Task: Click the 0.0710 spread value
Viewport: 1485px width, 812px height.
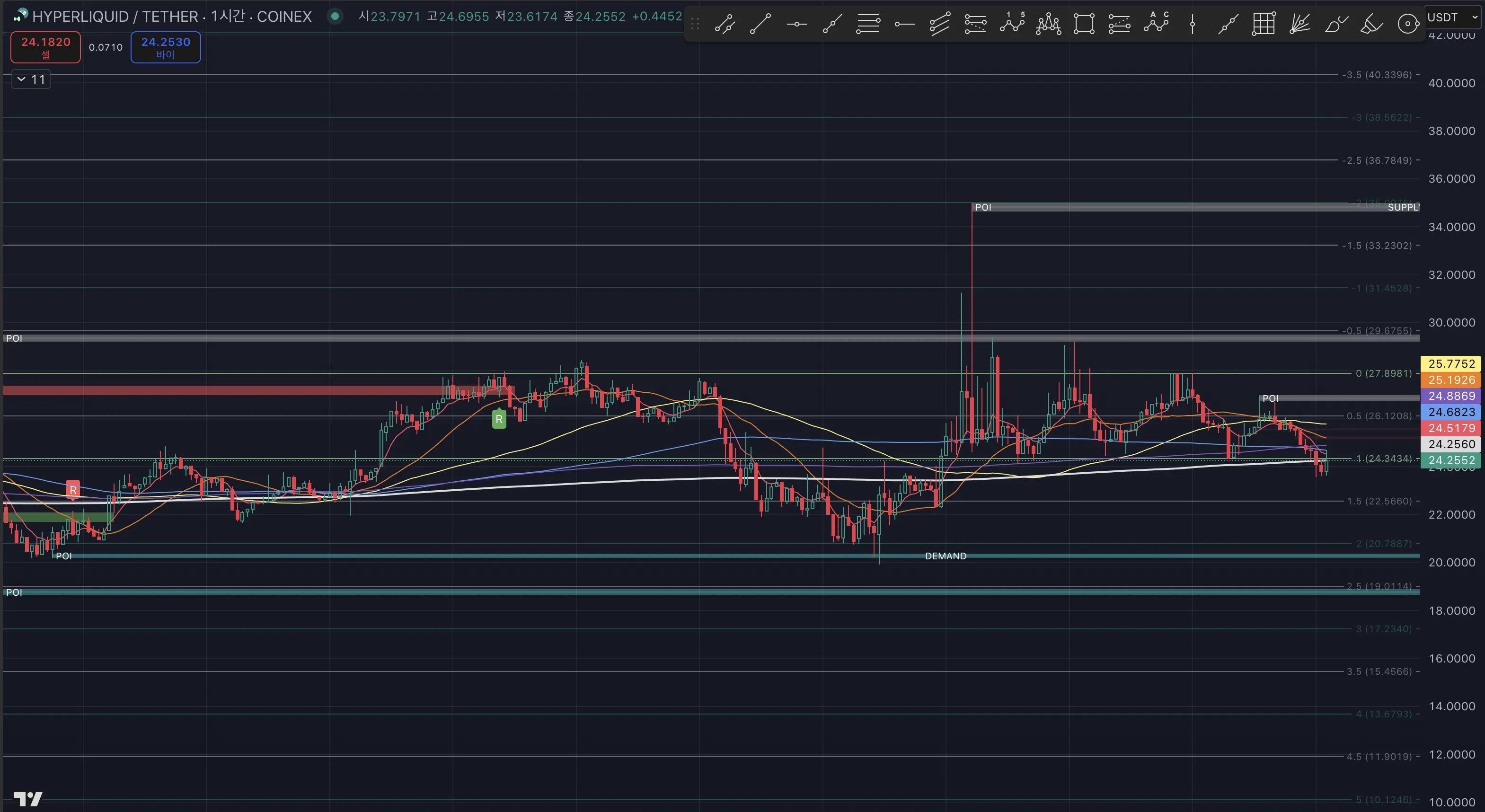Action: (x=106, y=47)
